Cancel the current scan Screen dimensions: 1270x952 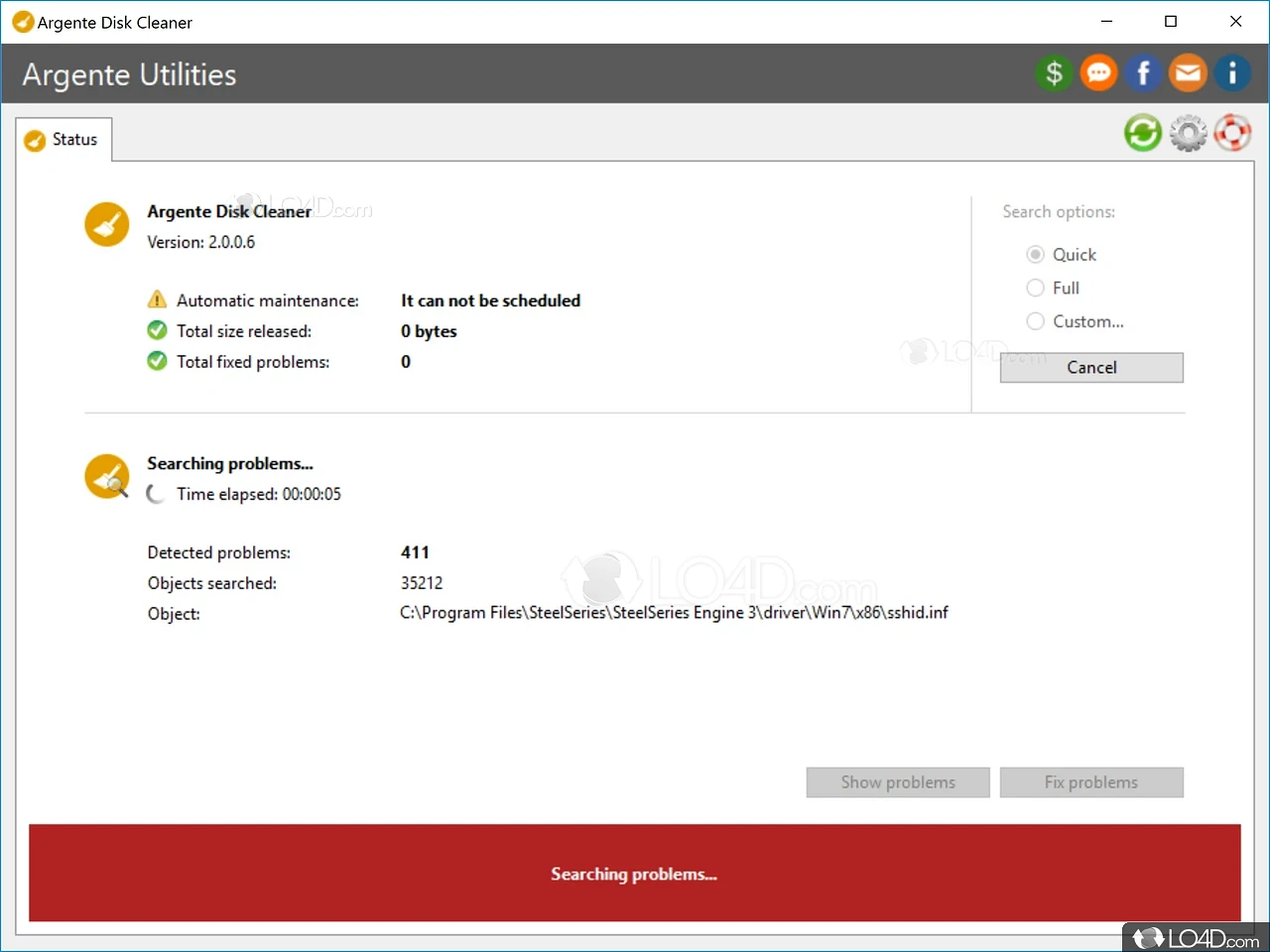[1091, 367]
